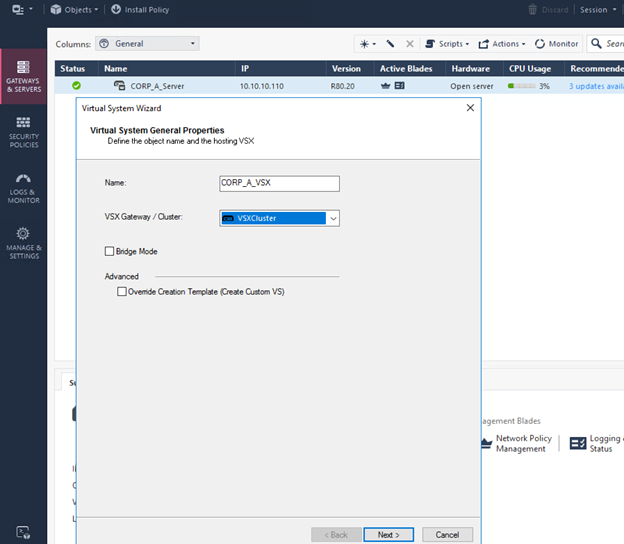This screenshot has width=624, height=544.
Task: Open the 3 updates available link
Action: coord(596,86)
